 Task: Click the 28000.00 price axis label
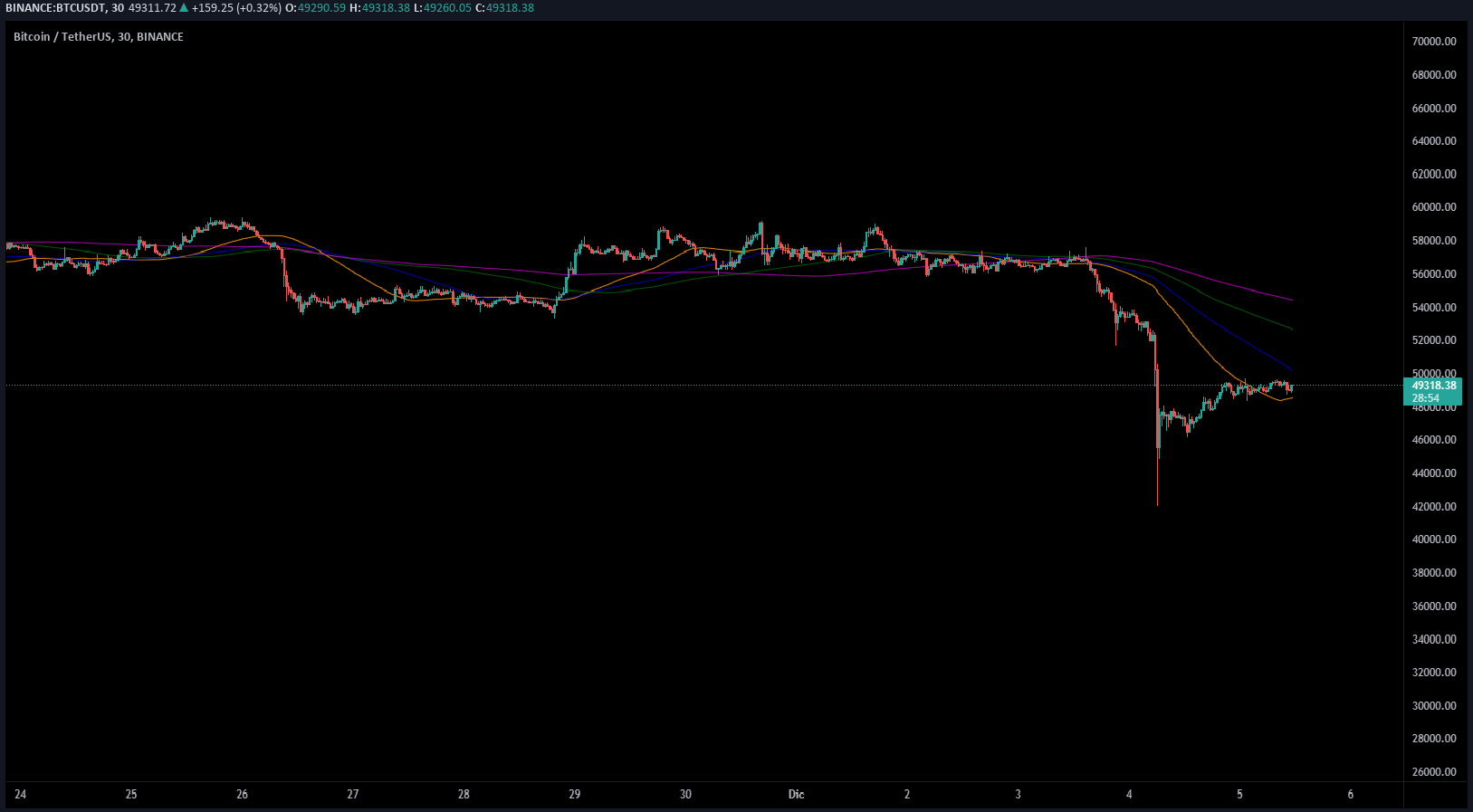[x=1434, y=739]
